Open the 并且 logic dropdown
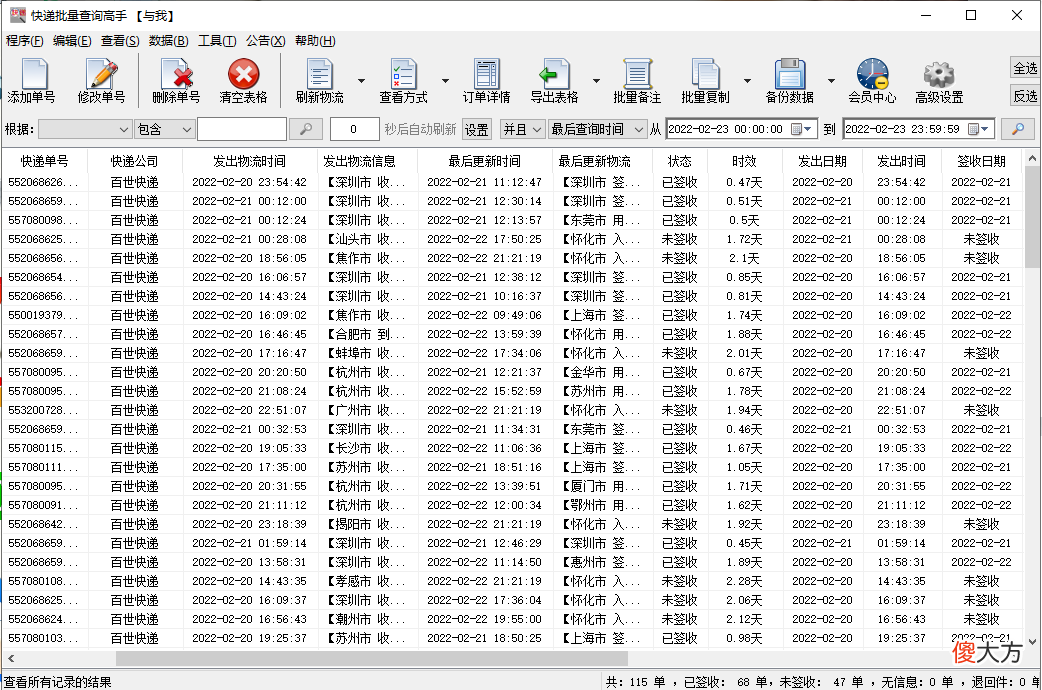 [x=523, y=129]
